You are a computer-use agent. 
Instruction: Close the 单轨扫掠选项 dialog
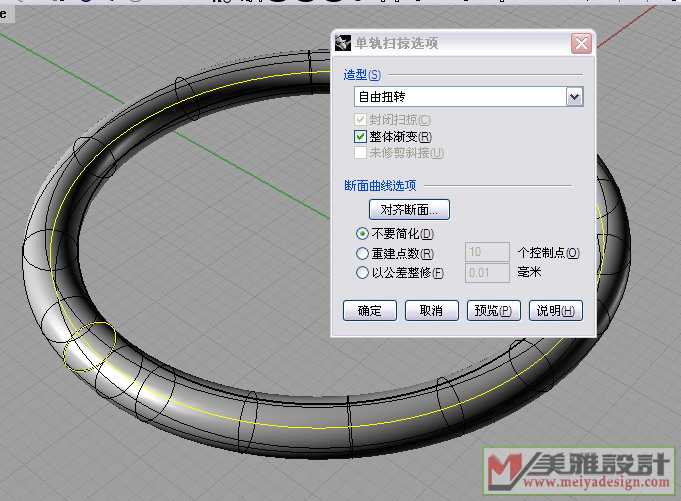point(581,43)
